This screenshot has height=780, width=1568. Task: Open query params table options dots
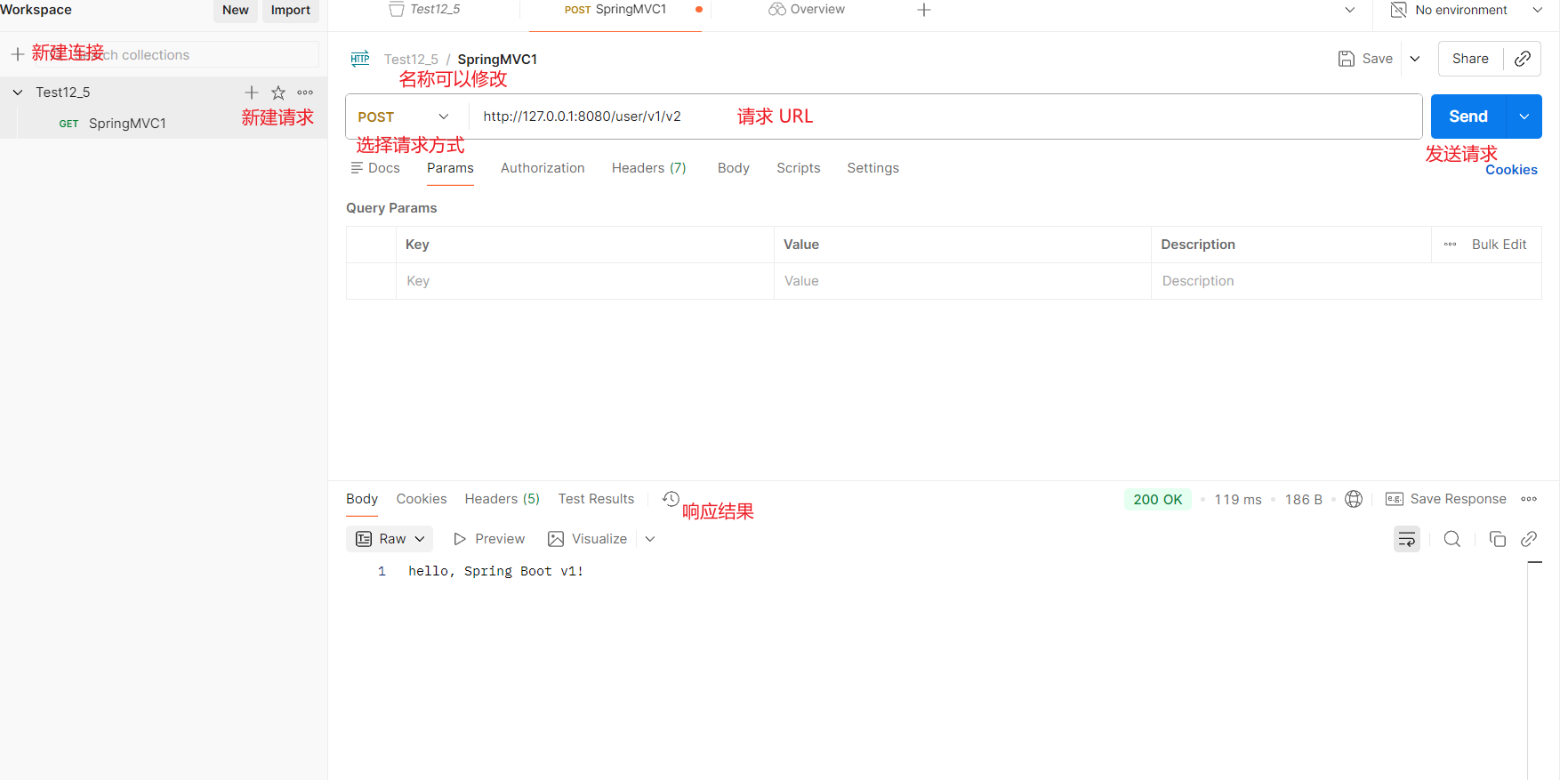tap(1451, 245)
